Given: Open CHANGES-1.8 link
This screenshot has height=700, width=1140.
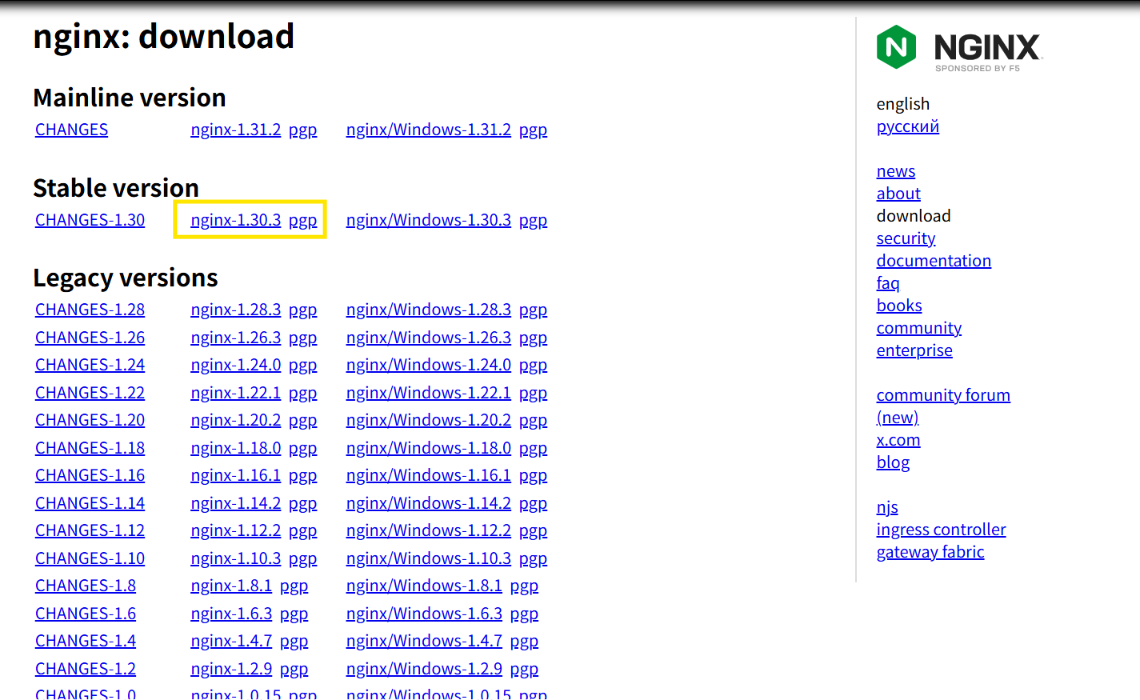Looking at the screenshot, I should (86, 586).
